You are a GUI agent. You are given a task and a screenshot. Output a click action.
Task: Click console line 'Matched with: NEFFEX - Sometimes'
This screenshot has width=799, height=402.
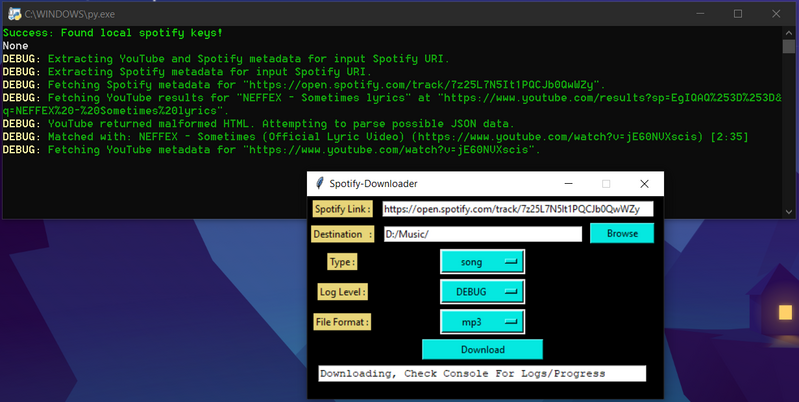(x=376, y=137)
